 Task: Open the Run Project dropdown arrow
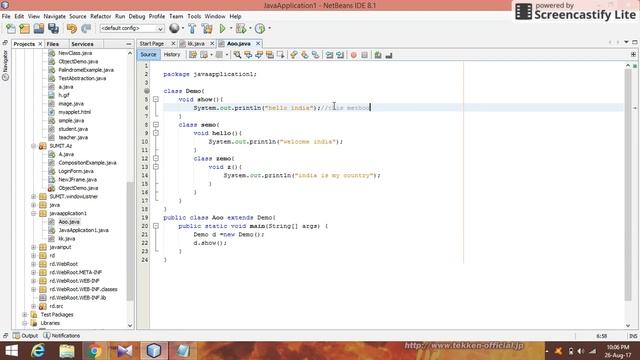[231, 29]
